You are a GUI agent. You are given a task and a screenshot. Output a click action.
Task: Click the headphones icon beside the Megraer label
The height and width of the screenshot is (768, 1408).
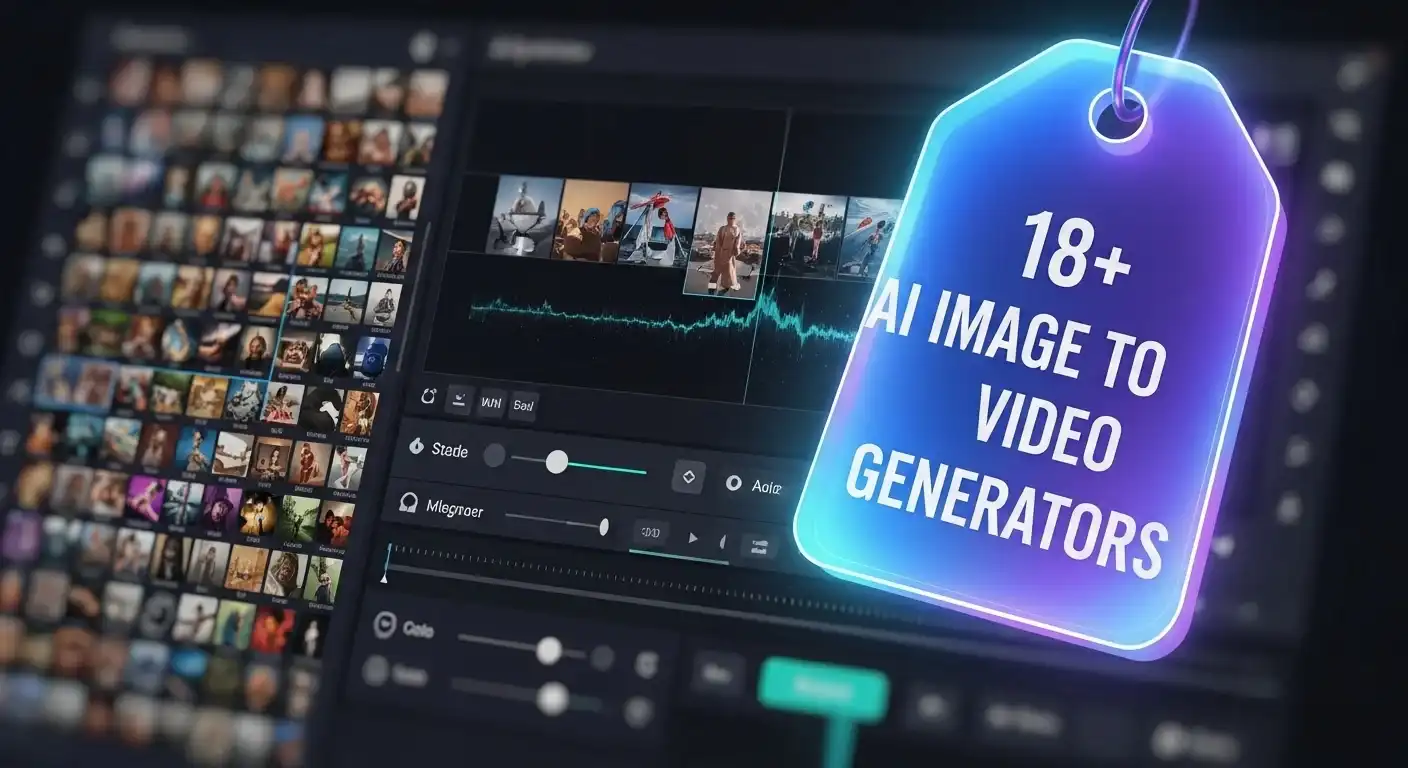coord(408,505)
